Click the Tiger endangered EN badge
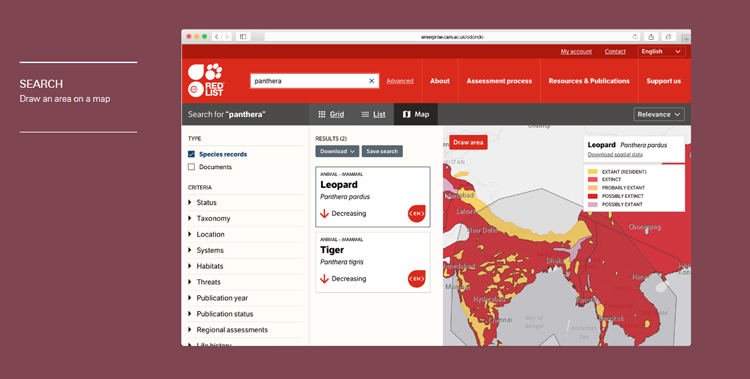Screen dimensions: 750x379 point(417,279)
